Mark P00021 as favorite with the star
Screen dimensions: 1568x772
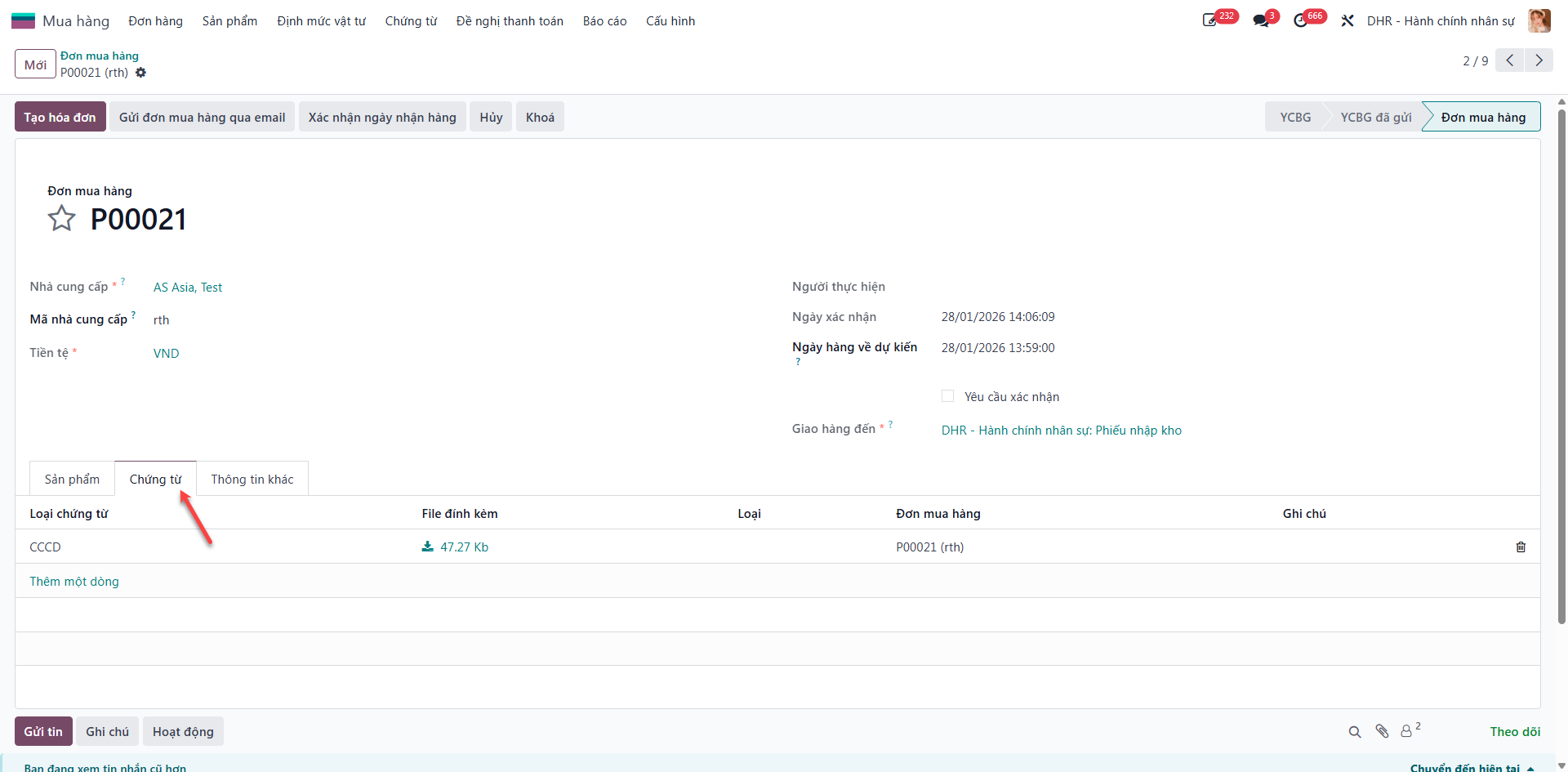point(61,219)
